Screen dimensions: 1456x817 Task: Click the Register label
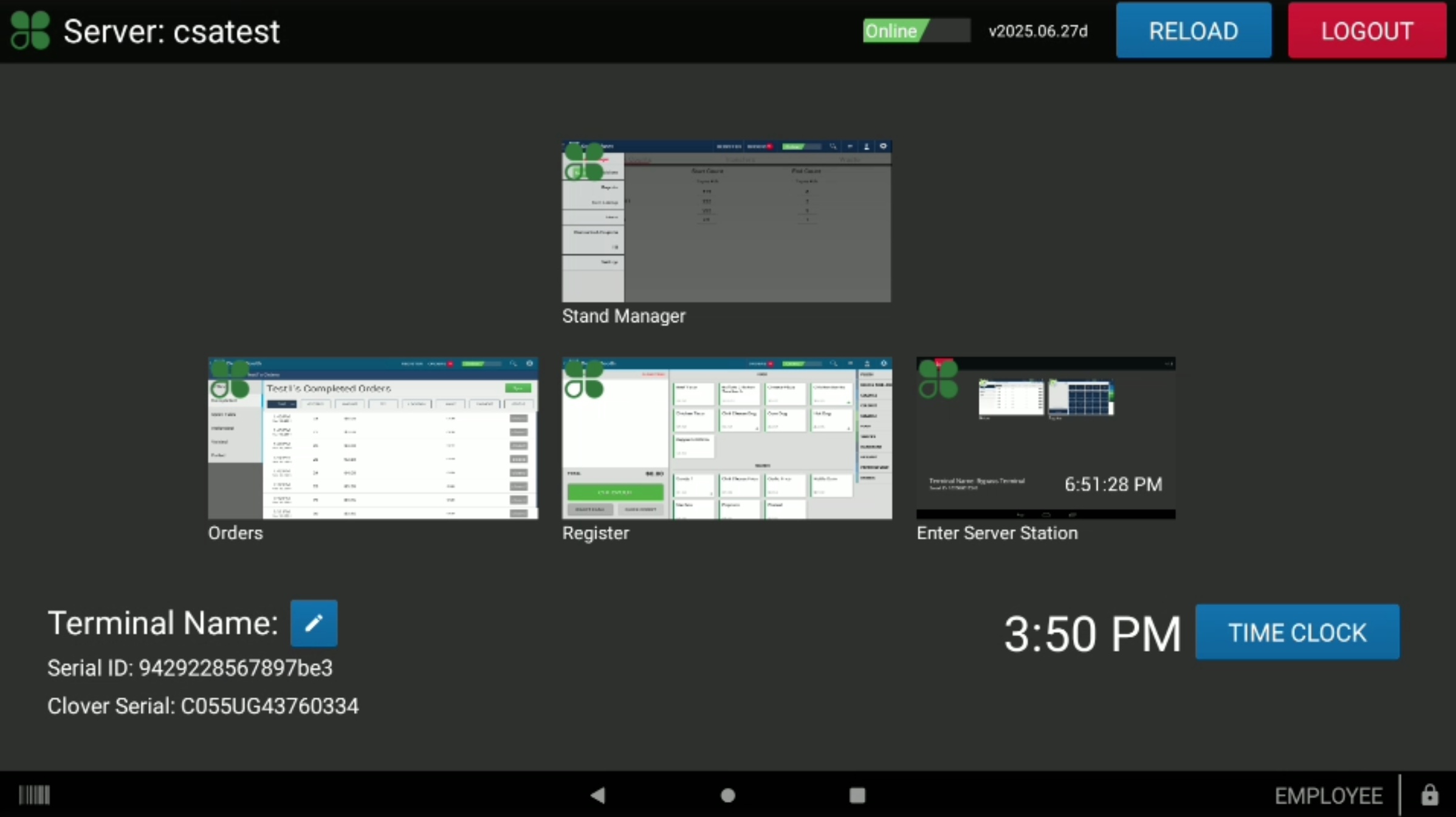point(596,533)
